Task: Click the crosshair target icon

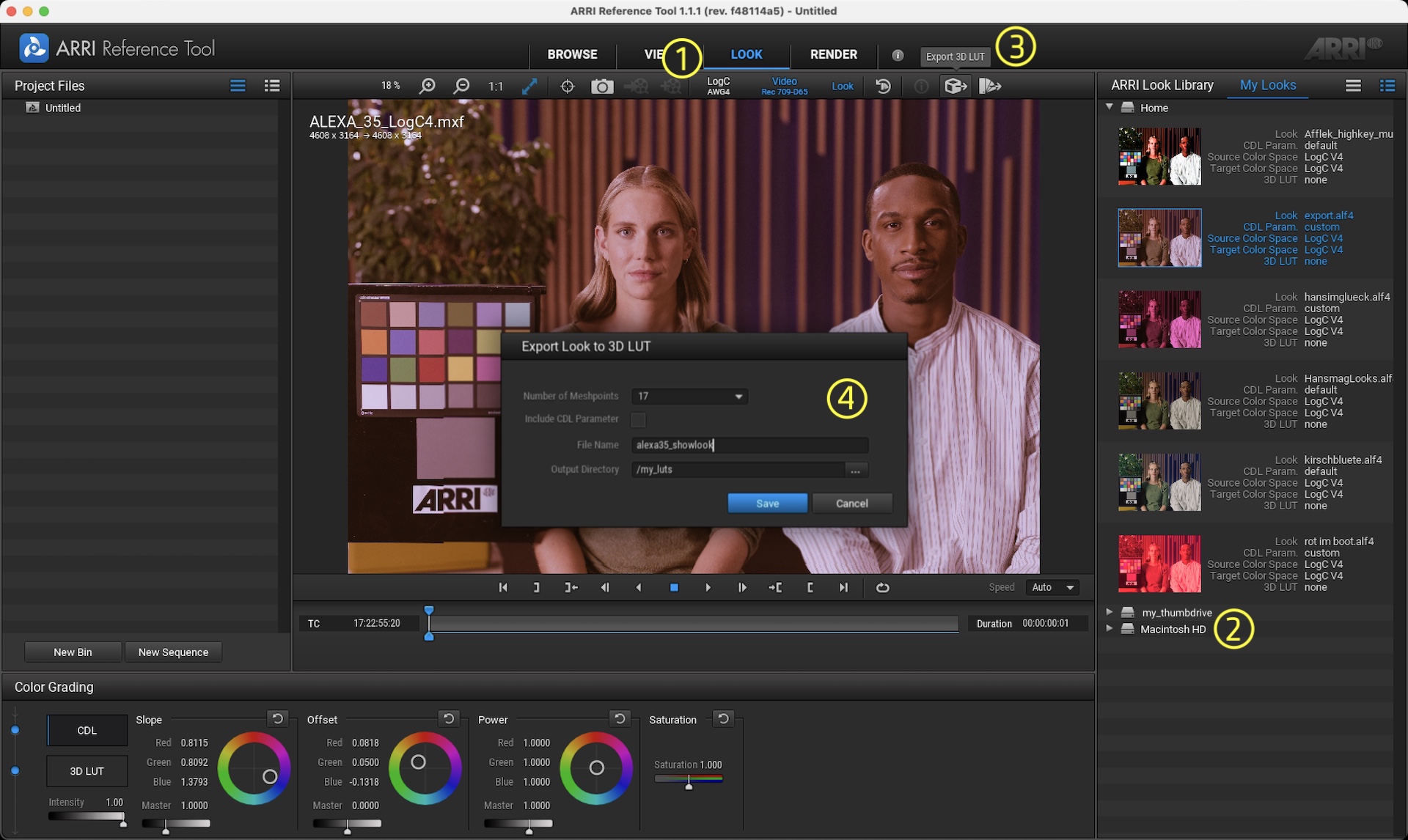Action: click(567, 86)
